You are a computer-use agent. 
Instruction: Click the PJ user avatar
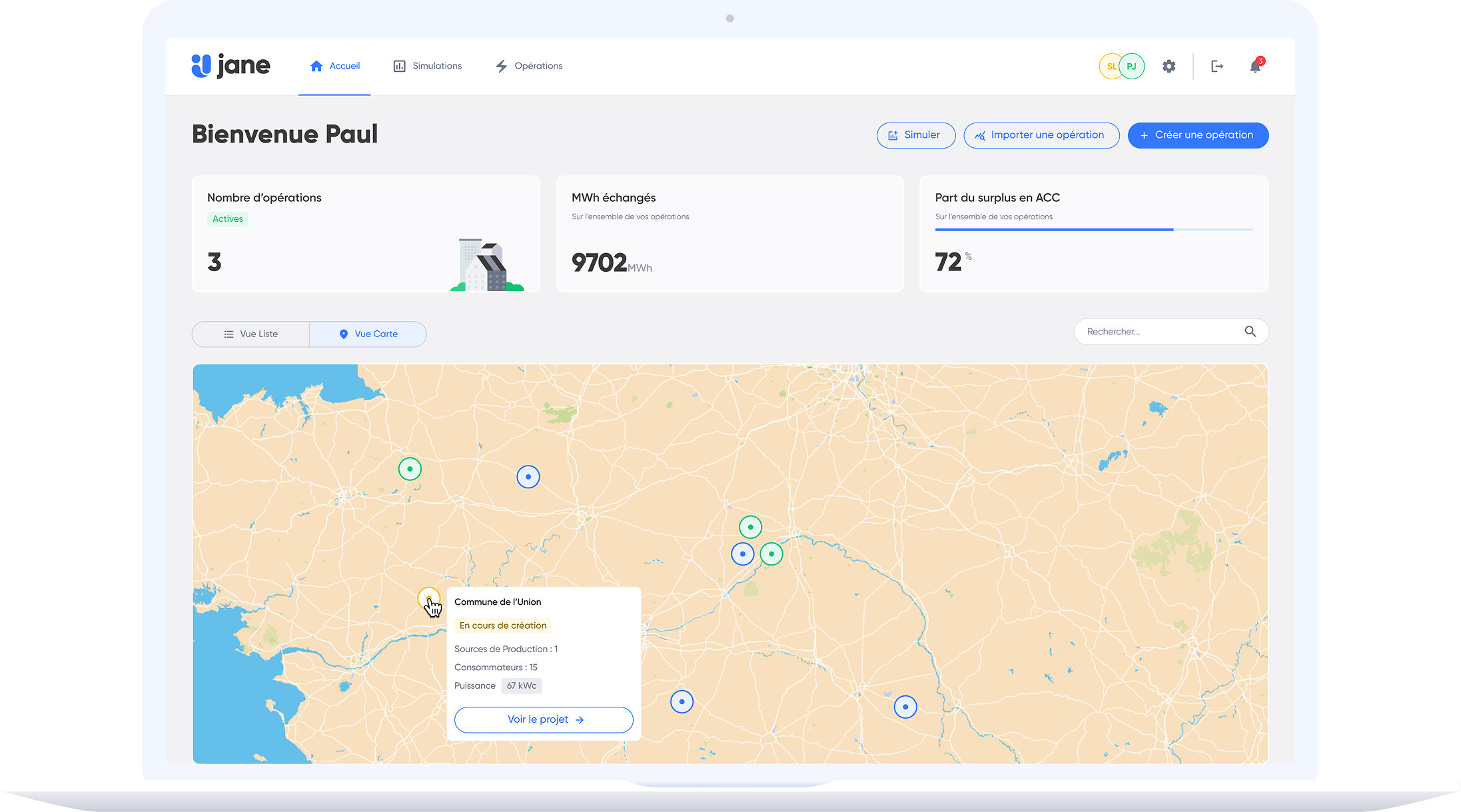(1132, 66)
